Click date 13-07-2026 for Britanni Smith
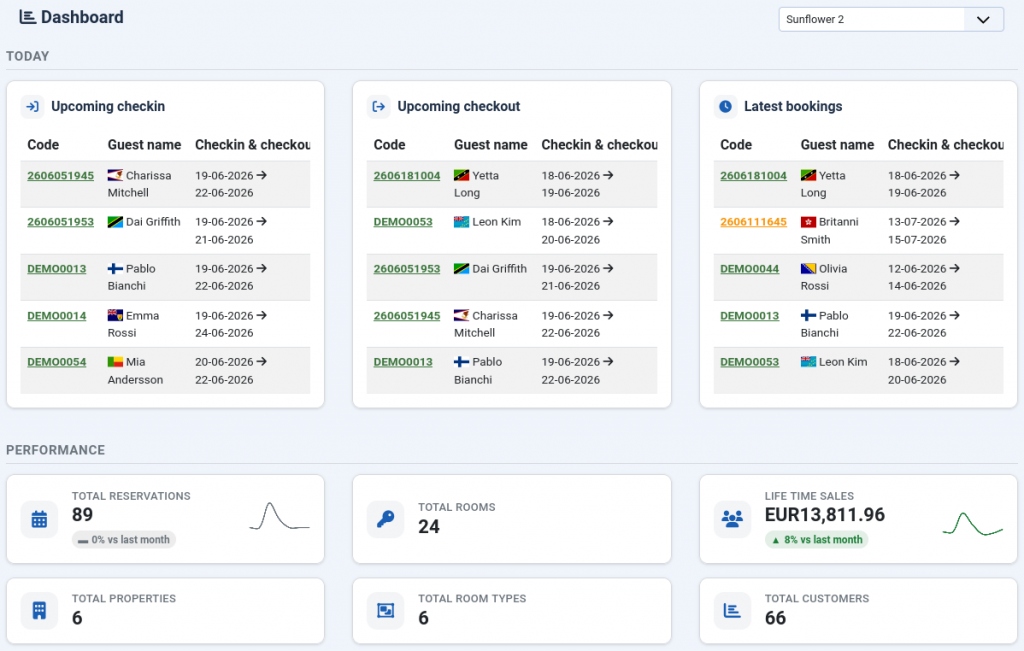Viewport: 1024px width, 651px height. 917,222
